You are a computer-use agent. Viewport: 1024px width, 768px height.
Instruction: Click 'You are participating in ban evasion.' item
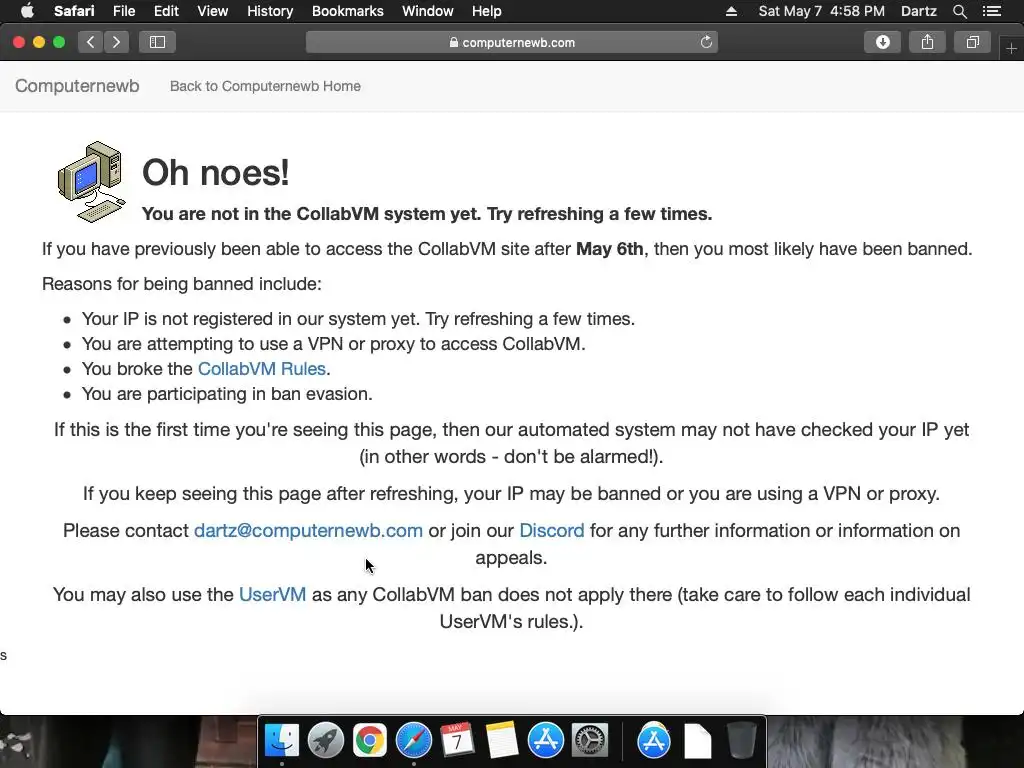click(x=227, y=394)
